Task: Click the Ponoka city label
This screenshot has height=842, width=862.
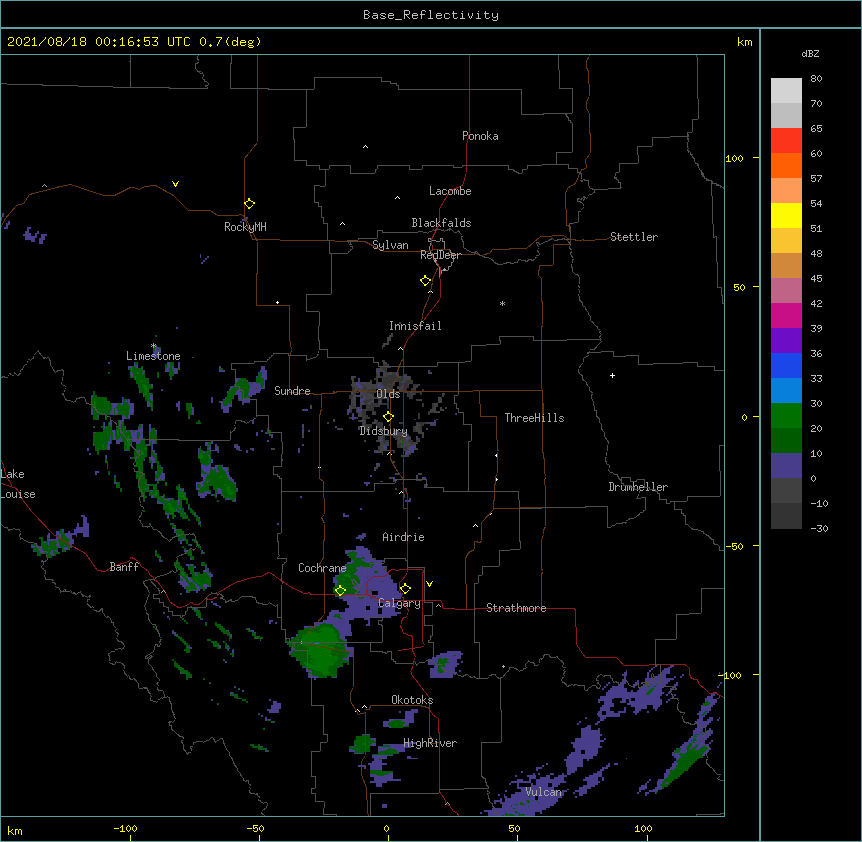Action: (480, 136)
